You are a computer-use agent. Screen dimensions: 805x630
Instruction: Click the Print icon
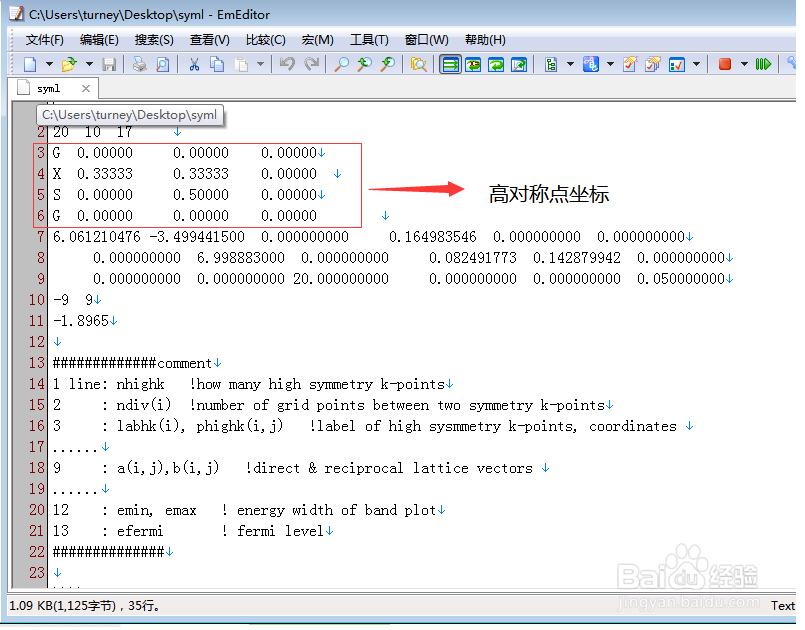click(x=139, y=64)
